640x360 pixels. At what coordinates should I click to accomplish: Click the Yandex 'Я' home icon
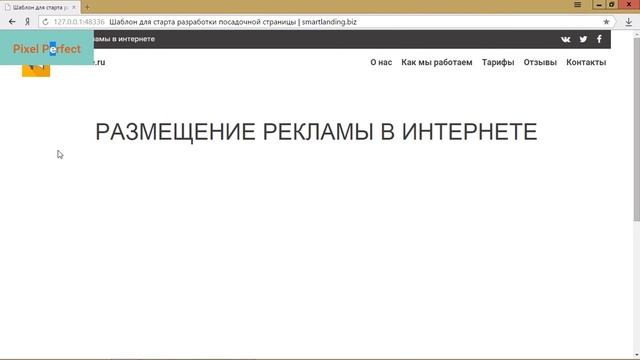[27, 22]
